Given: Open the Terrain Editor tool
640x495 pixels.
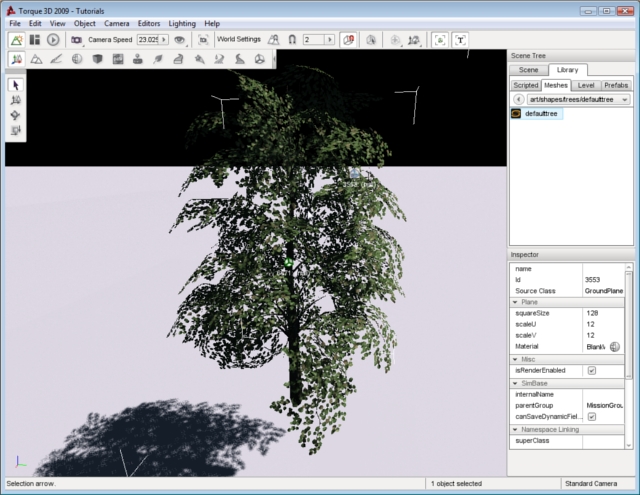Looking at the screenshot, I should tap(36, 60).
